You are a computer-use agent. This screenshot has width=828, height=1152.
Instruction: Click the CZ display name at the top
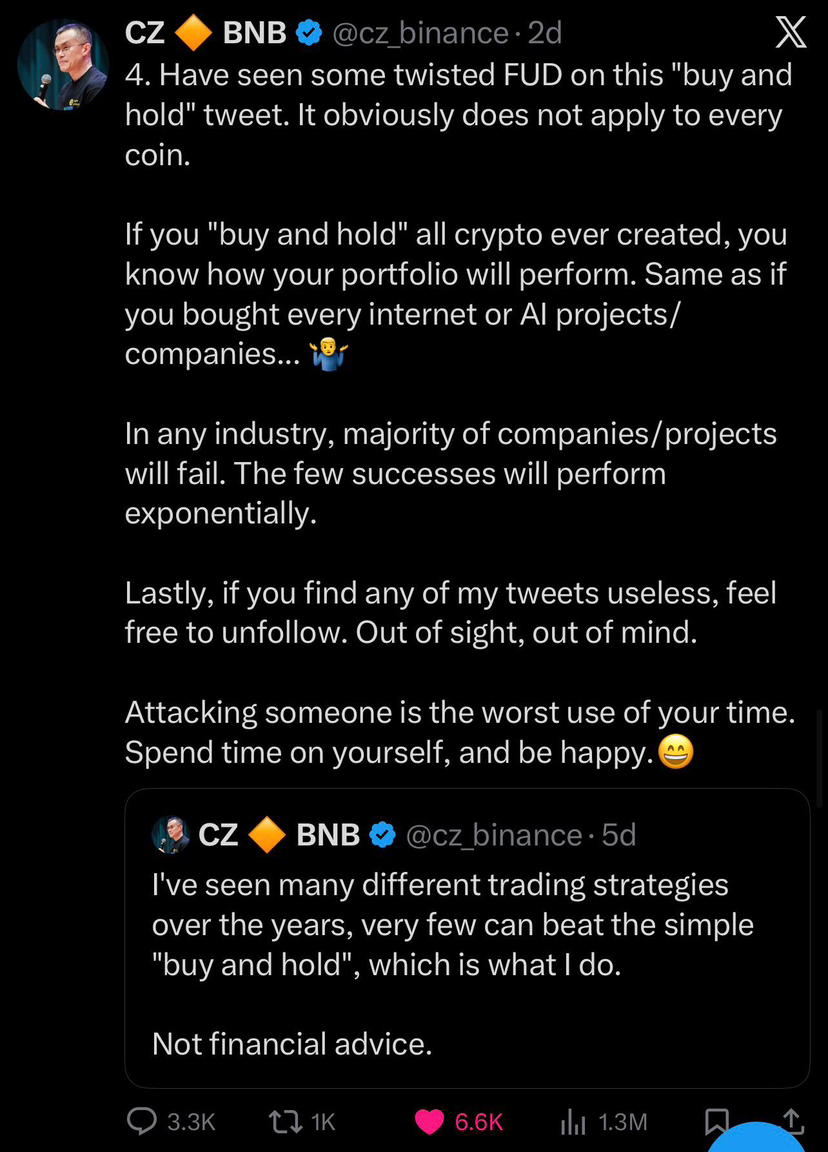coord(145,34)
